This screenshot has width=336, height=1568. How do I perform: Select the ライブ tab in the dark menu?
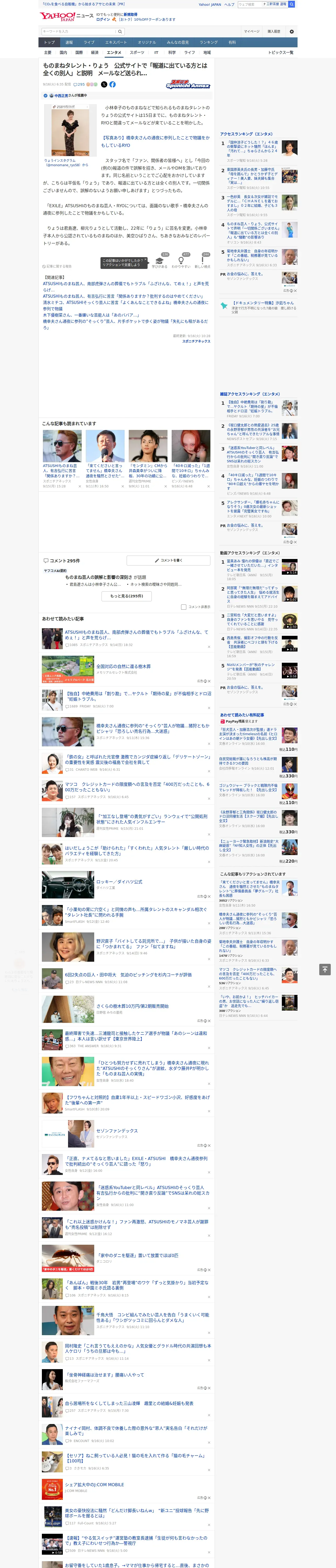89,43
